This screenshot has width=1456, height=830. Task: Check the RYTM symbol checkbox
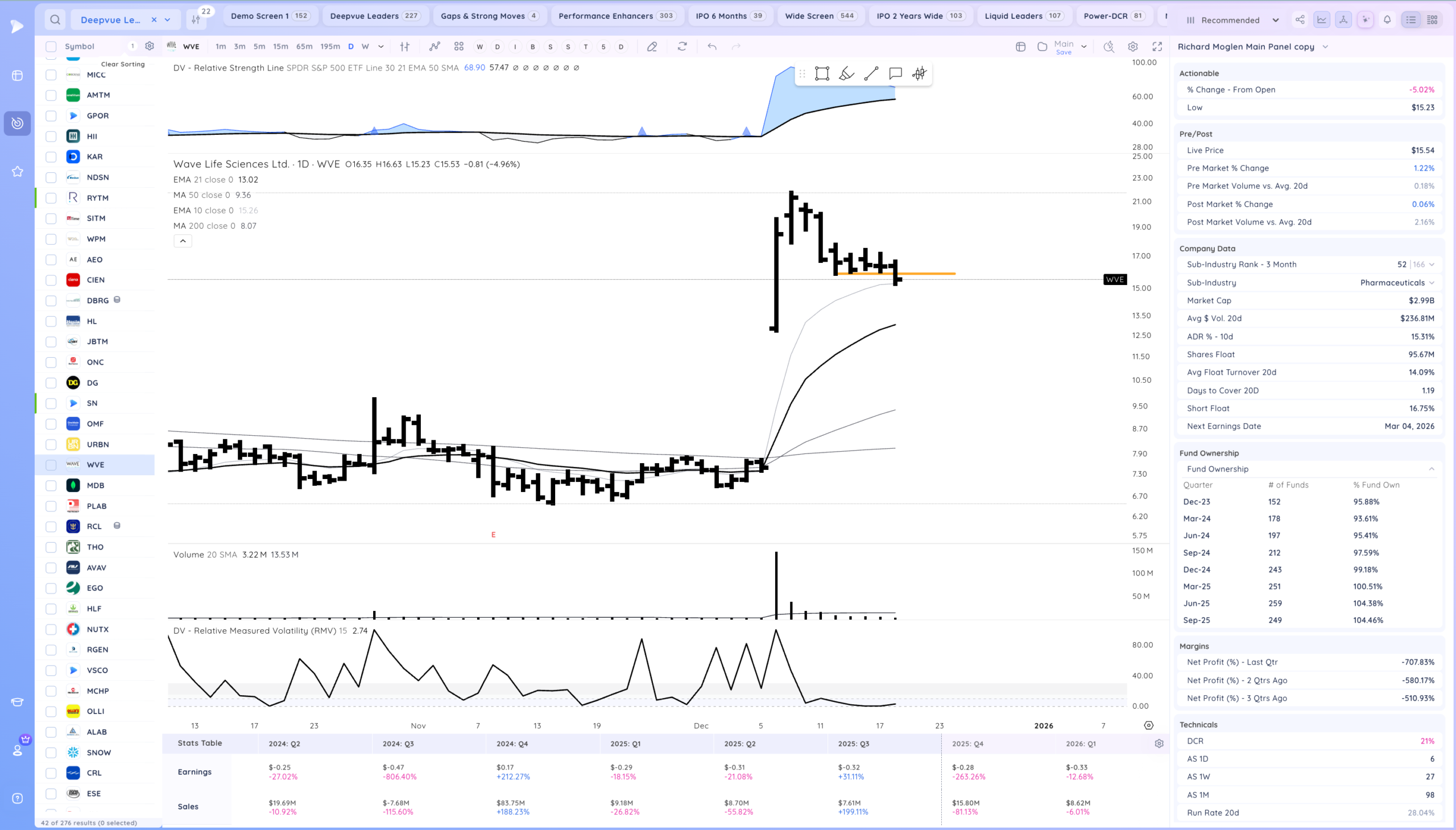tap(51, 198)
